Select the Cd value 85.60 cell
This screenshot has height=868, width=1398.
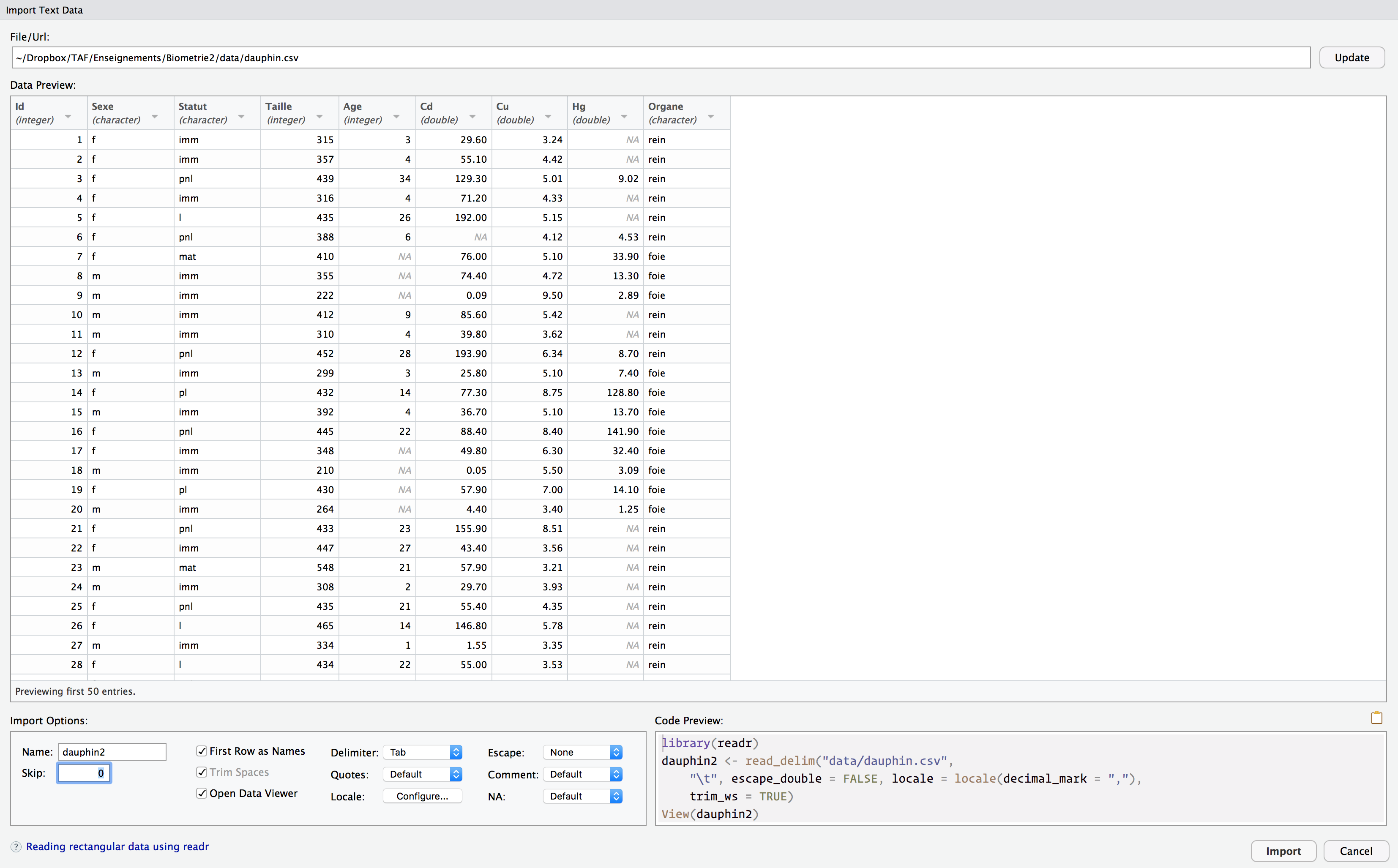[x=453, y=314]
